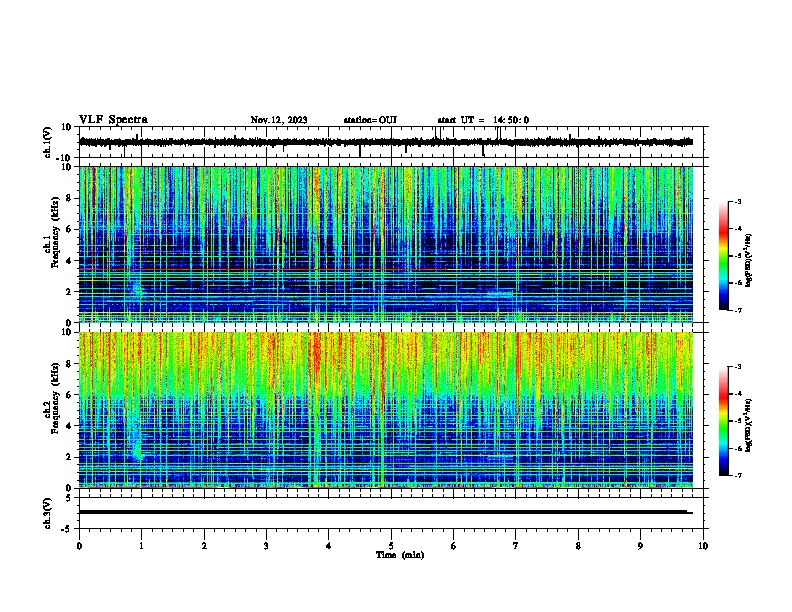The image size is (792, 612).
Task: Click the "-7" label on ch.2 color scale
Action: (737, 475)
